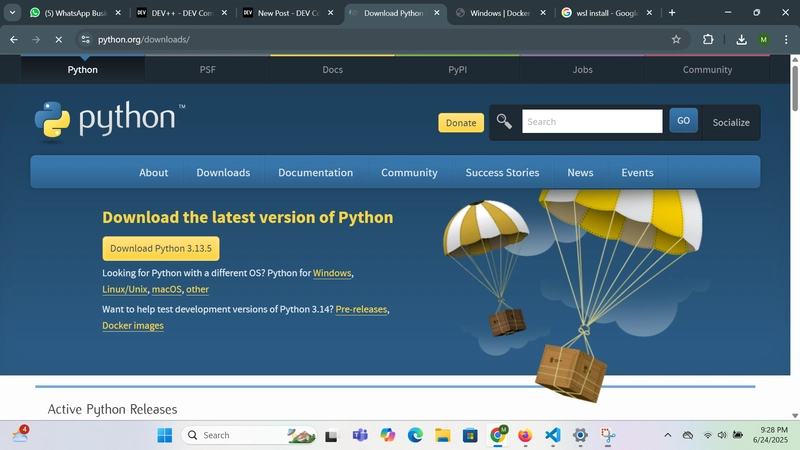
Task: Switch to the New Post DEV tab
Action: (x=288, y=13)
